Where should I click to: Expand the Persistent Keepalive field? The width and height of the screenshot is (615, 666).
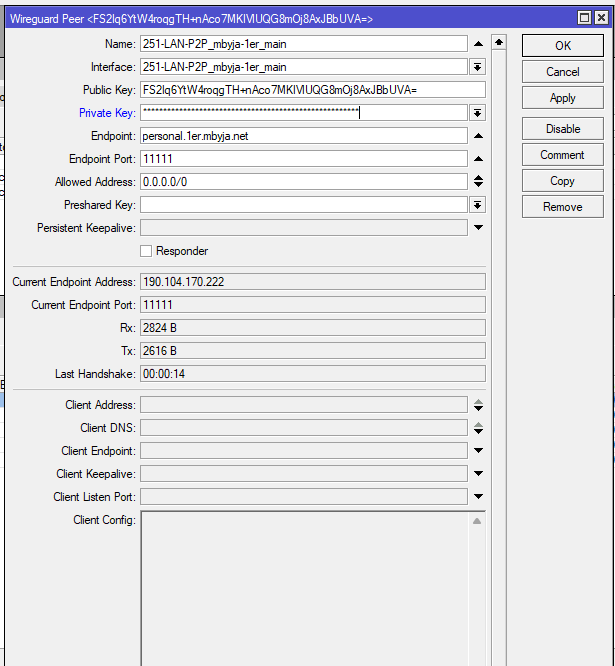click(478, 228)
